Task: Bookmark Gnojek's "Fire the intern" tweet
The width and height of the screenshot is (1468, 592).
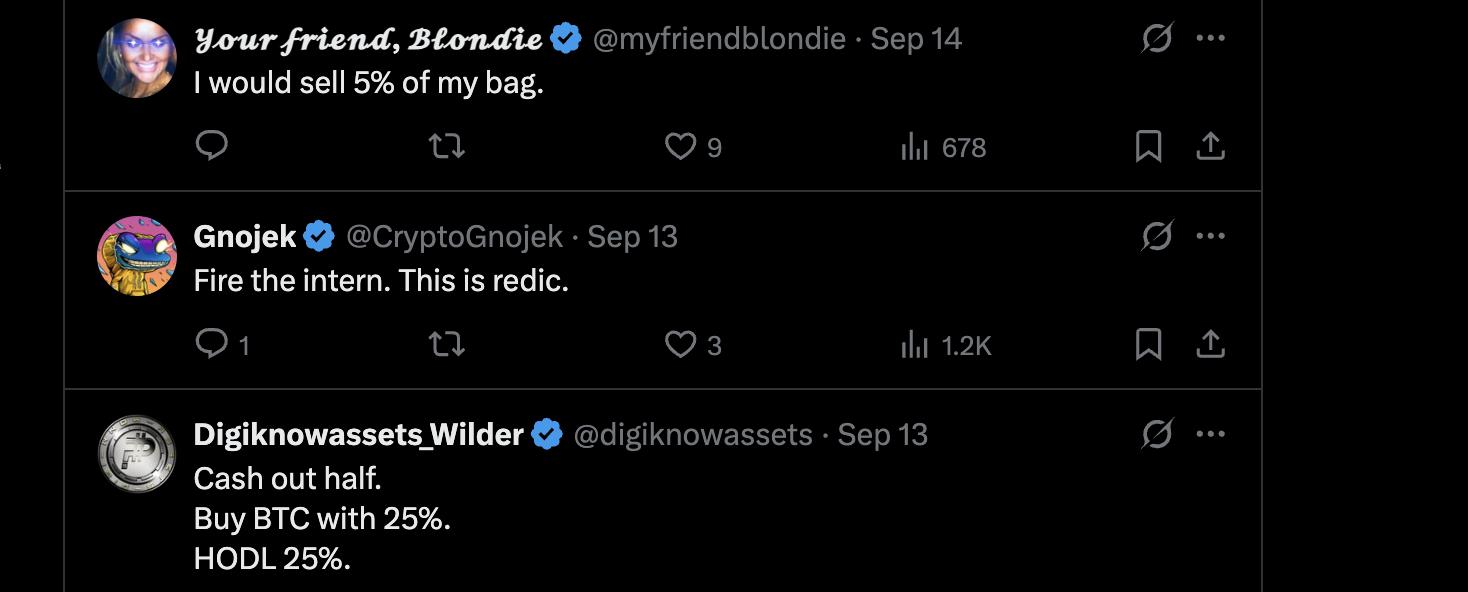Action: pyautogui.click(x=1149, y=345)
